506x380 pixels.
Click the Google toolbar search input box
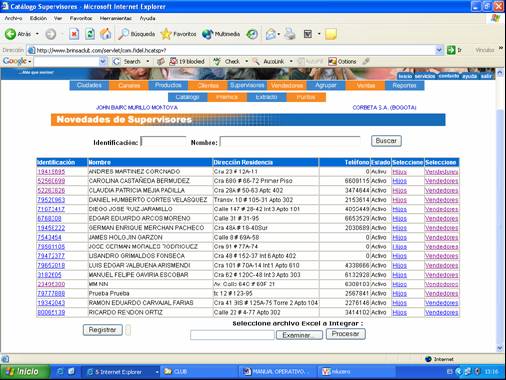(67, 61)
